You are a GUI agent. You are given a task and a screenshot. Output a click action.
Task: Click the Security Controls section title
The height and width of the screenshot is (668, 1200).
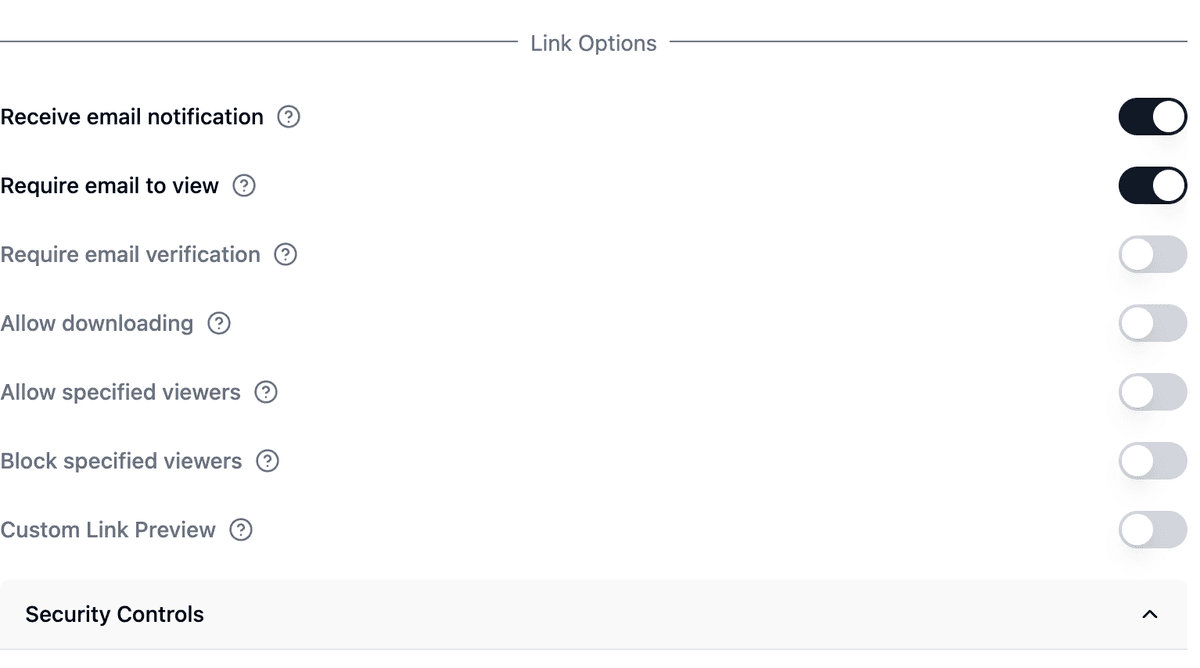point(114,614)
